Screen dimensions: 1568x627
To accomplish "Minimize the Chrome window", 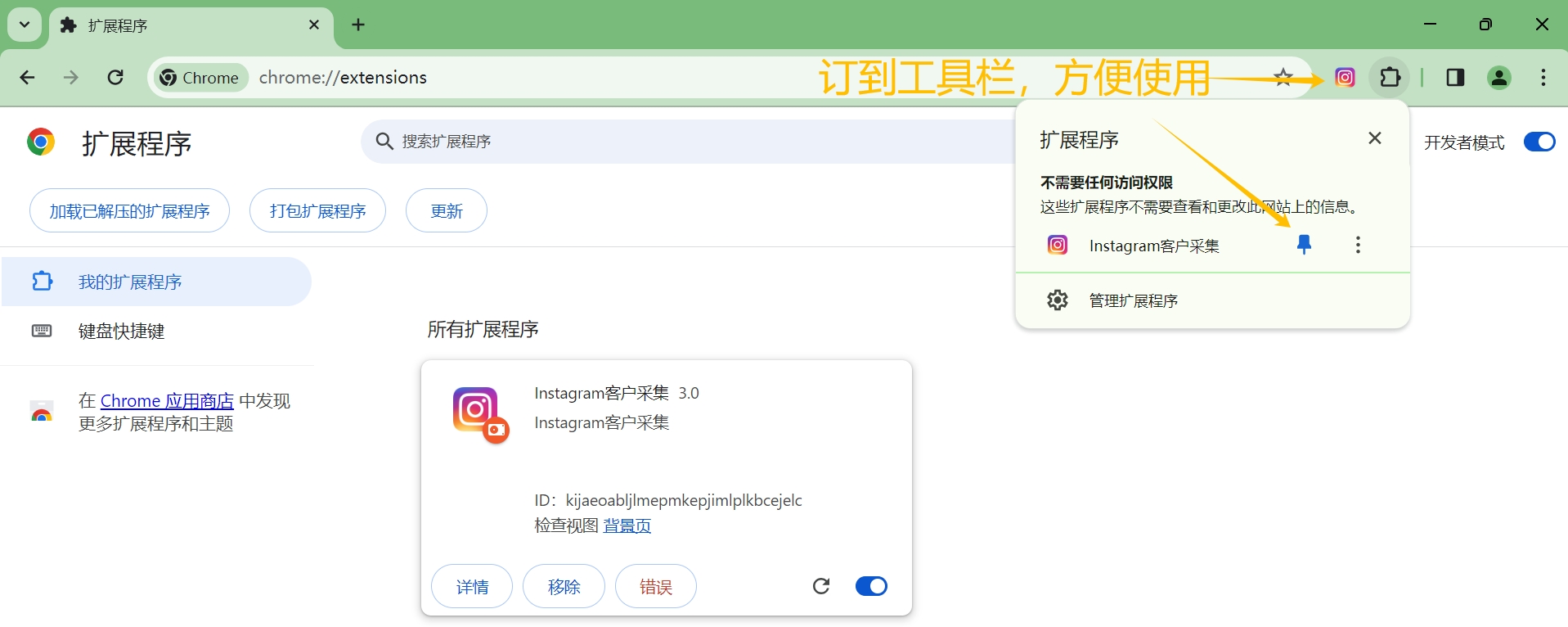I will click(x=1430, y=25).
